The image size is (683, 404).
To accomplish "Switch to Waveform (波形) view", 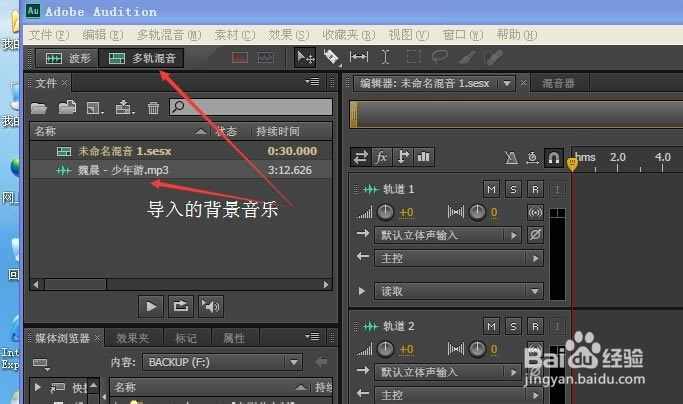I will pos(67,58).
